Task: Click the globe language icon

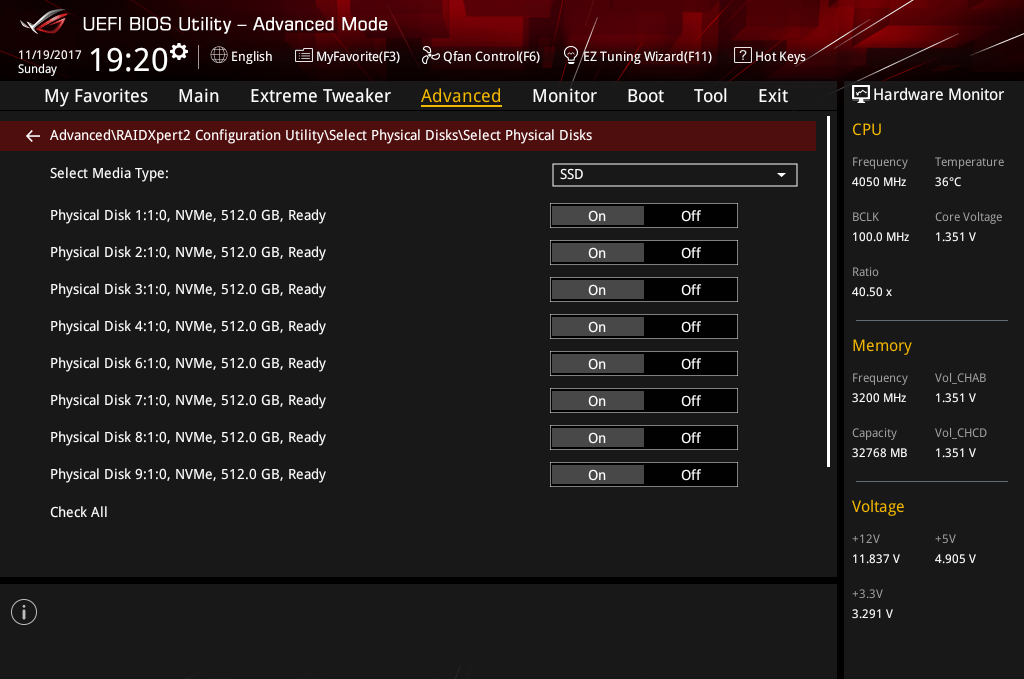Action: 219,55
